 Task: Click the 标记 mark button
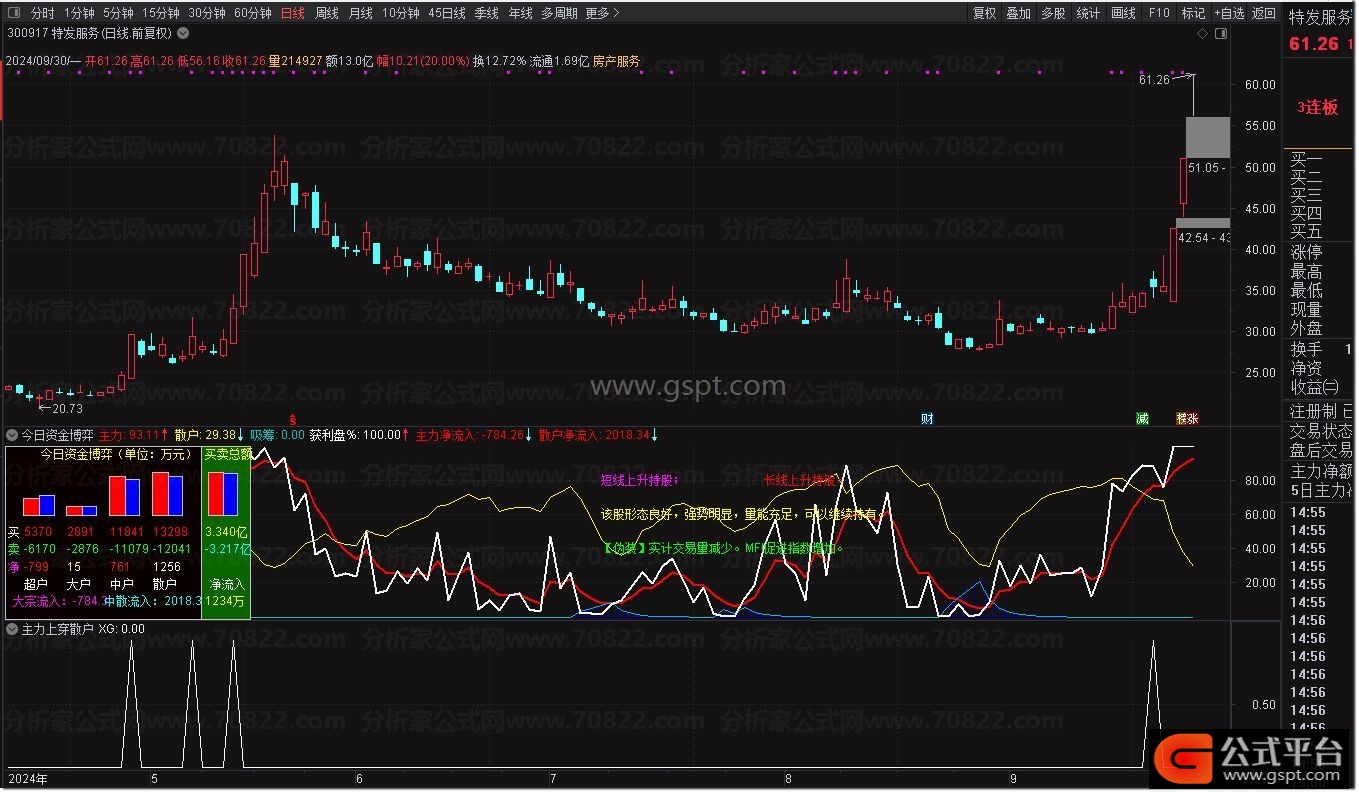pyautogui.click(x=1193, y=13)
